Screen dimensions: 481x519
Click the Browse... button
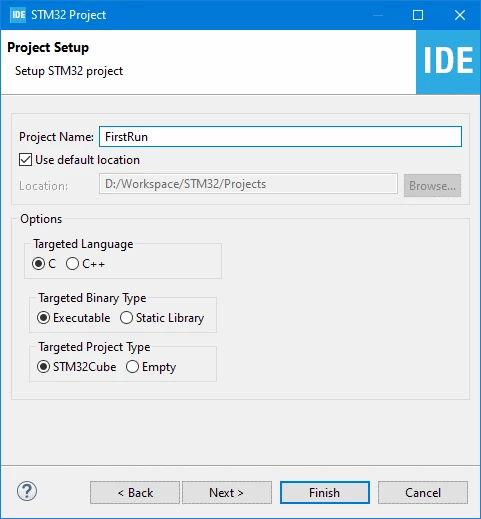432,185
